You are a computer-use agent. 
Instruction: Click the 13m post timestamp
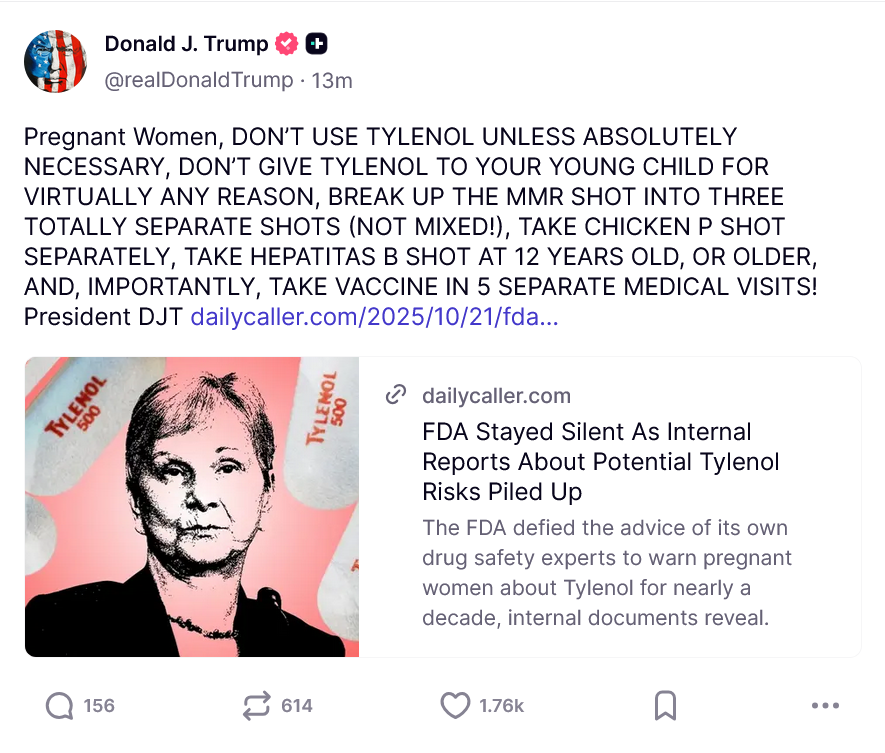coord(332,81)
